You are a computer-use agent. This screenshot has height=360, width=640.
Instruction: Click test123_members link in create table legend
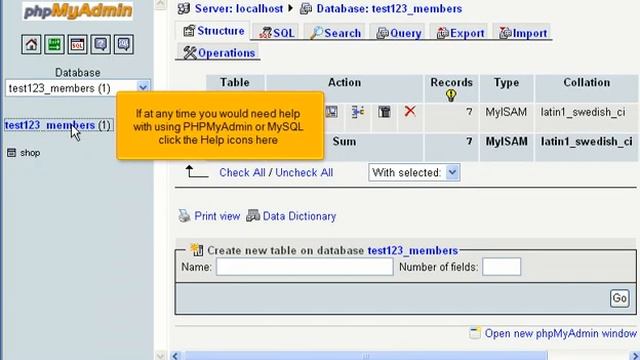[x=413, y=250]
